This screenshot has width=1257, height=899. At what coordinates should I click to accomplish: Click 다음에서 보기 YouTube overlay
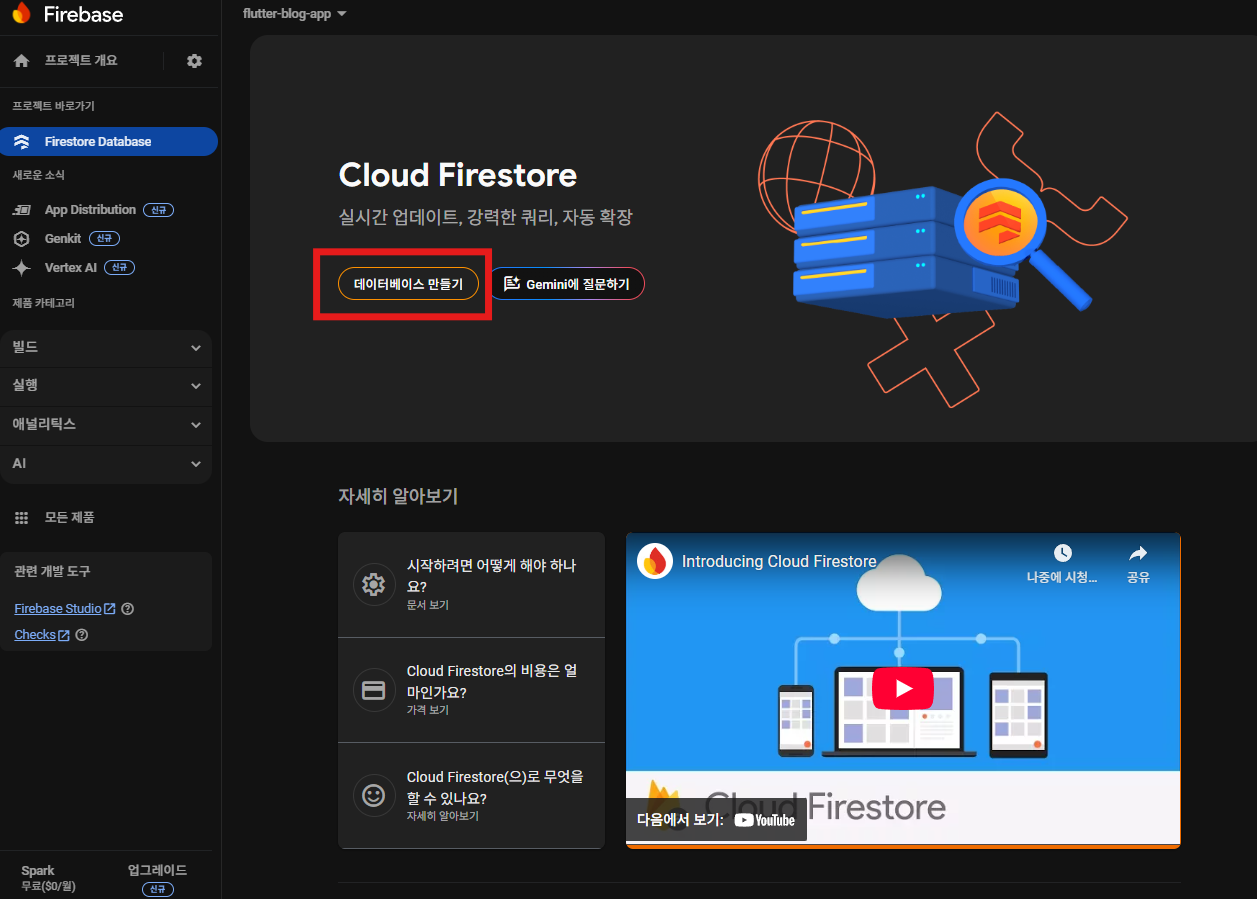coord(716,820)
